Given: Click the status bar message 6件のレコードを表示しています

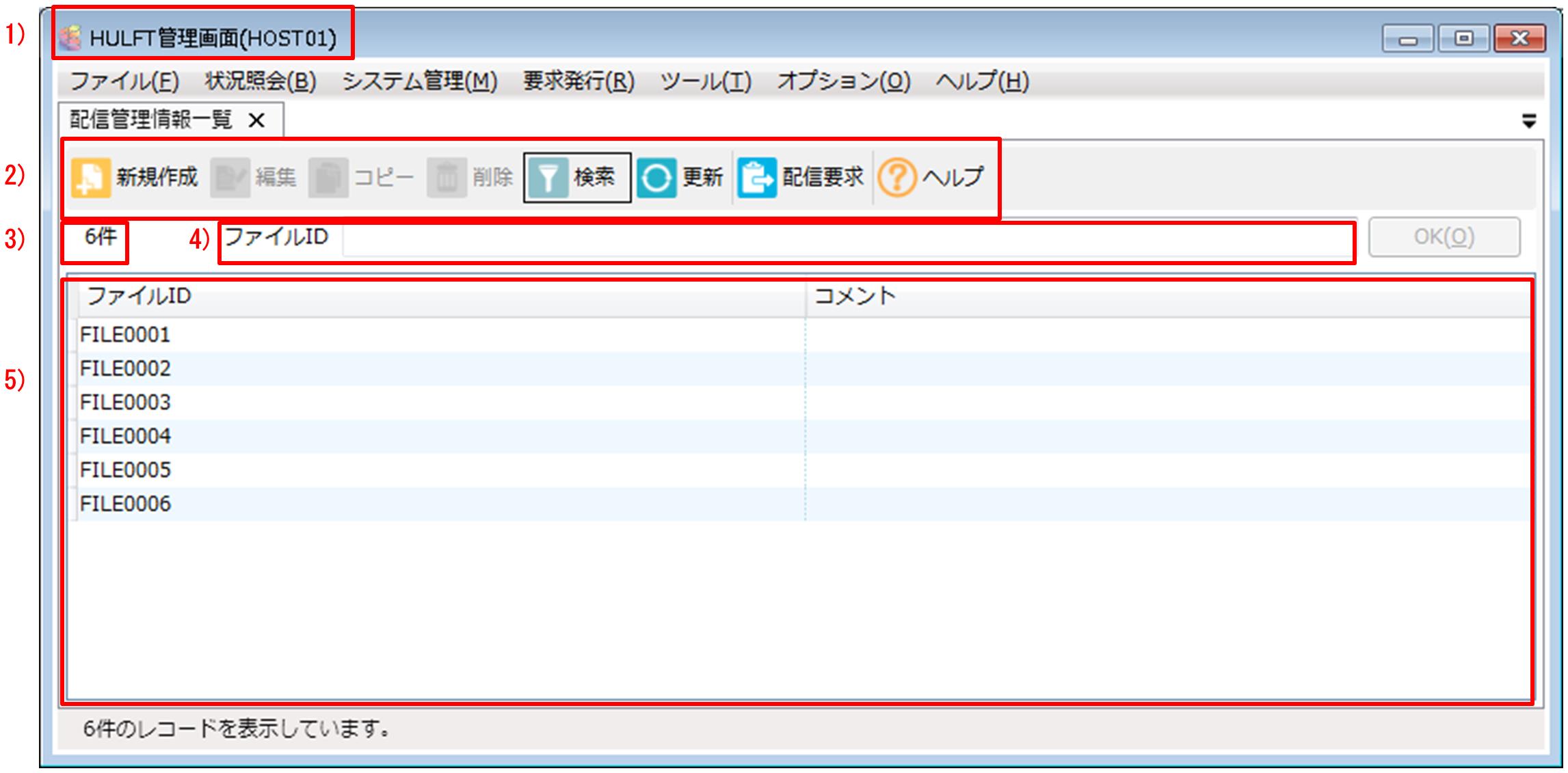Looking at the screenshot, I should coord(237,729).
